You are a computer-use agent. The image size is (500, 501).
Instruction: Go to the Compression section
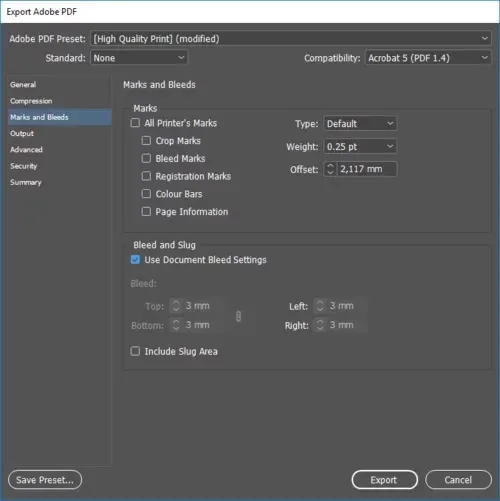[x=31, y=101]
